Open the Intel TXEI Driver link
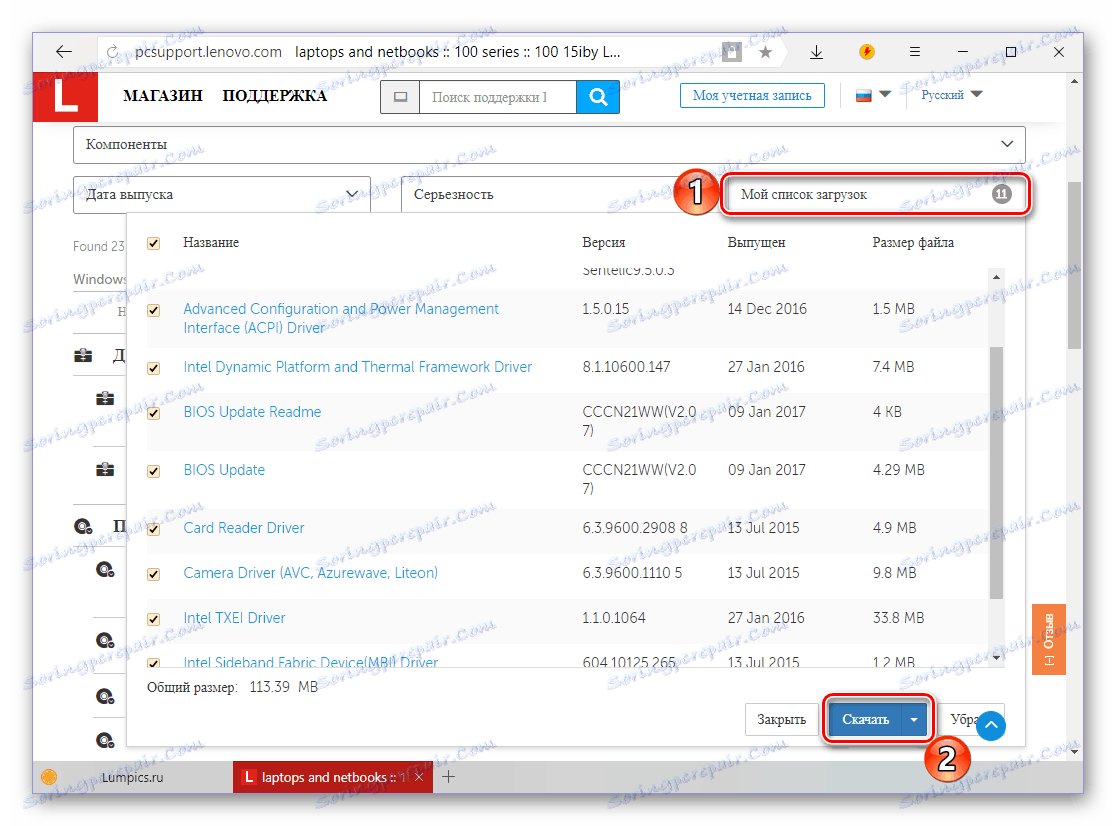 [234, 618]
